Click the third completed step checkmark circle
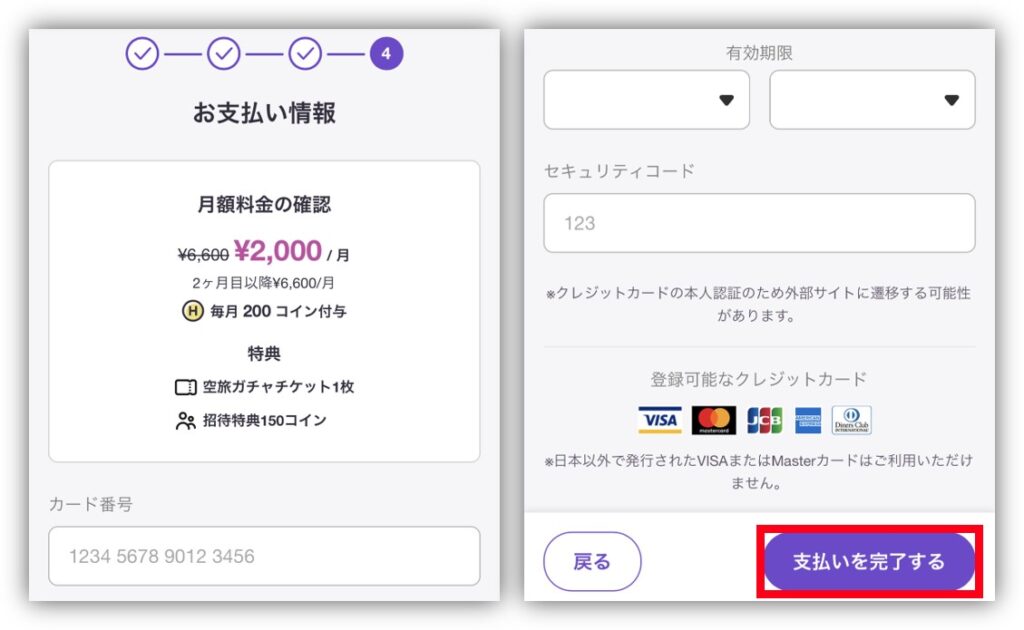The height and width of the screenshot is (630, 1024). (x=306, y=54)
